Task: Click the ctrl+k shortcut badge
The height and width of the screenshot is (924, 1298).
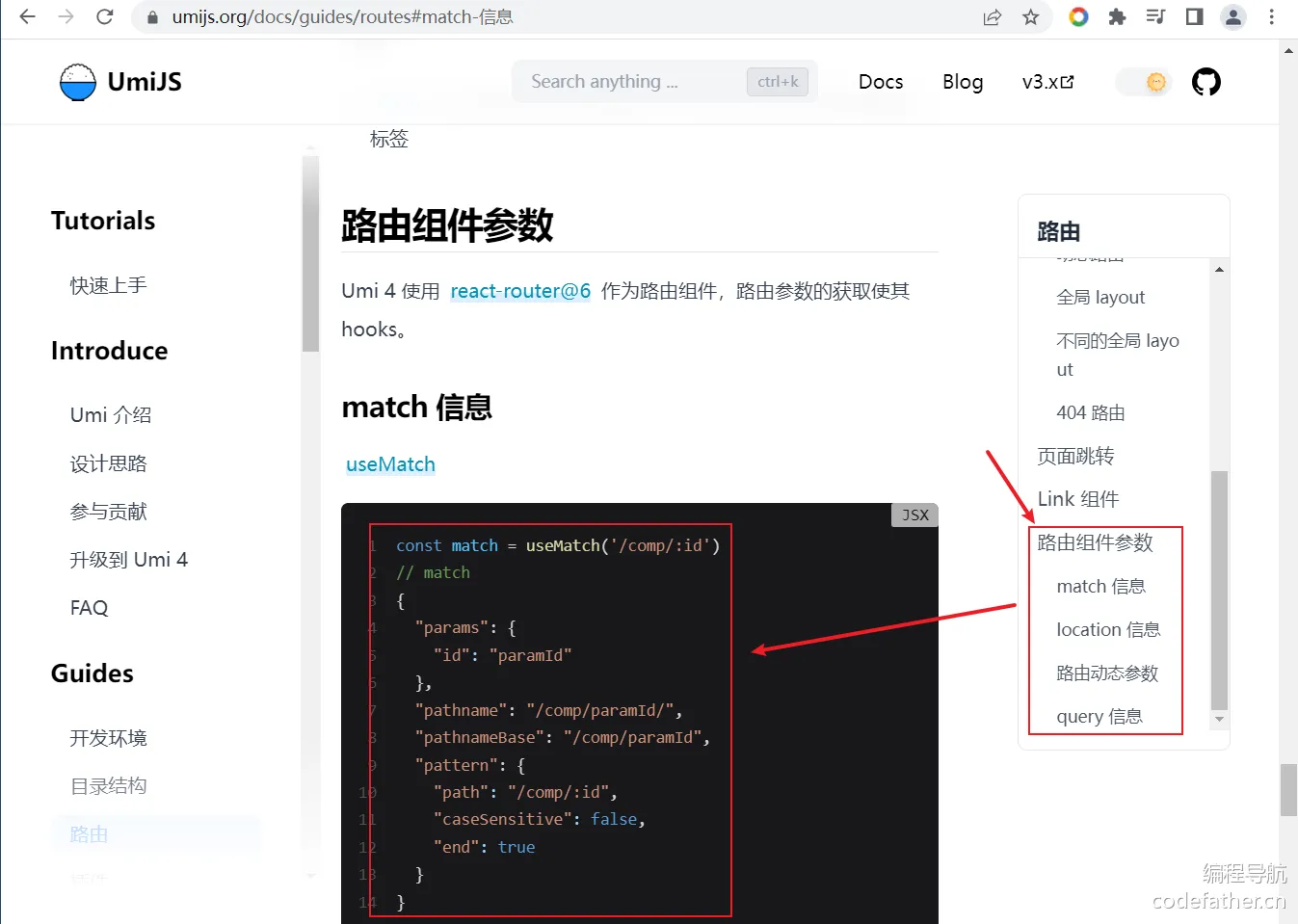Action: click(778, 82)
